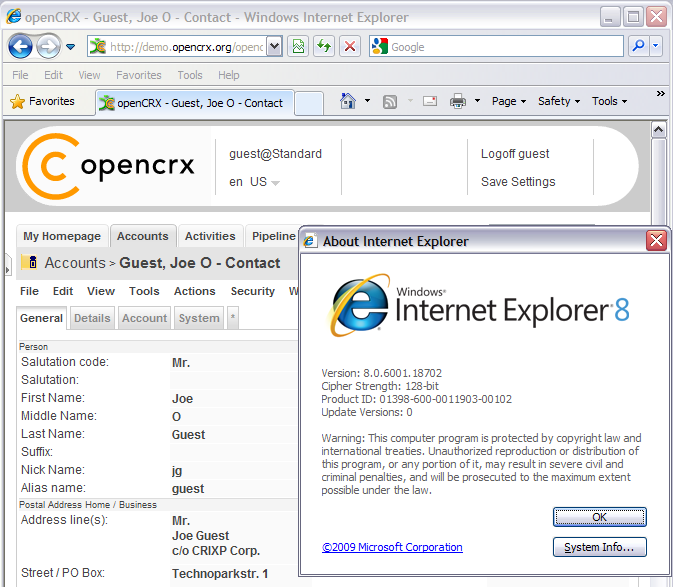The image size is (673, 587).
Task: Open the openCRX Tools menu
Action: [x=144, y=291]
